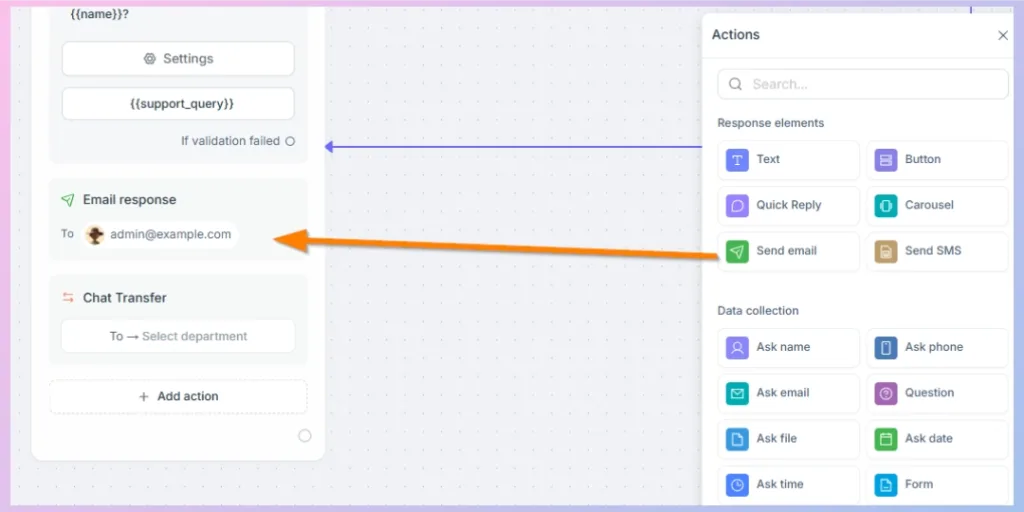The width and height of the screenshot is (1024, 512).
Task: Add the Ask file action
Action: click(788, 439)
